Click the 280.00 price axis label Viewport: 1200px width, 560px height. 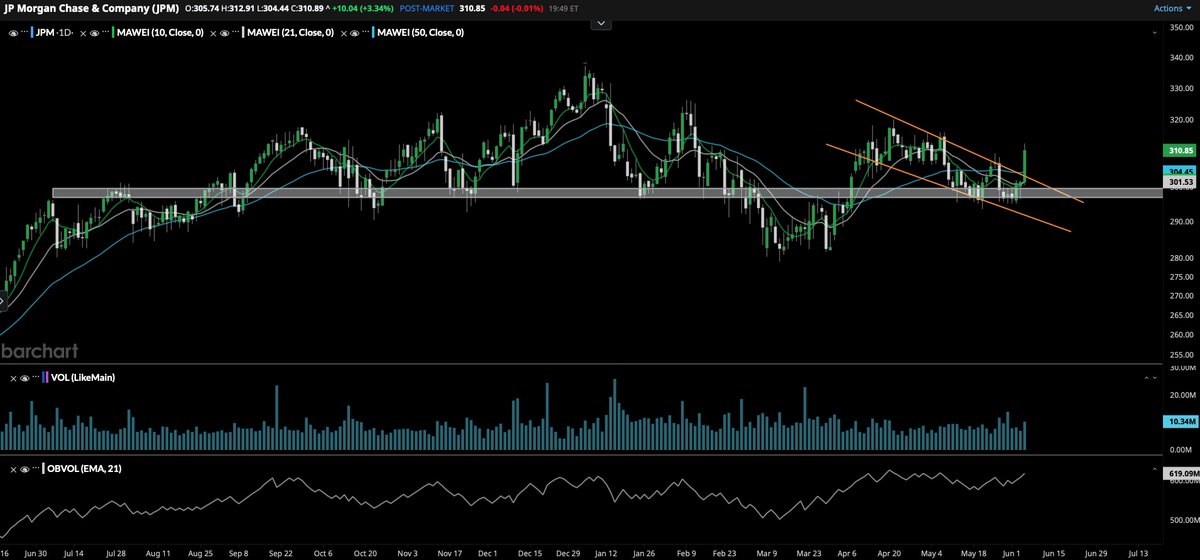point(1181,259)
